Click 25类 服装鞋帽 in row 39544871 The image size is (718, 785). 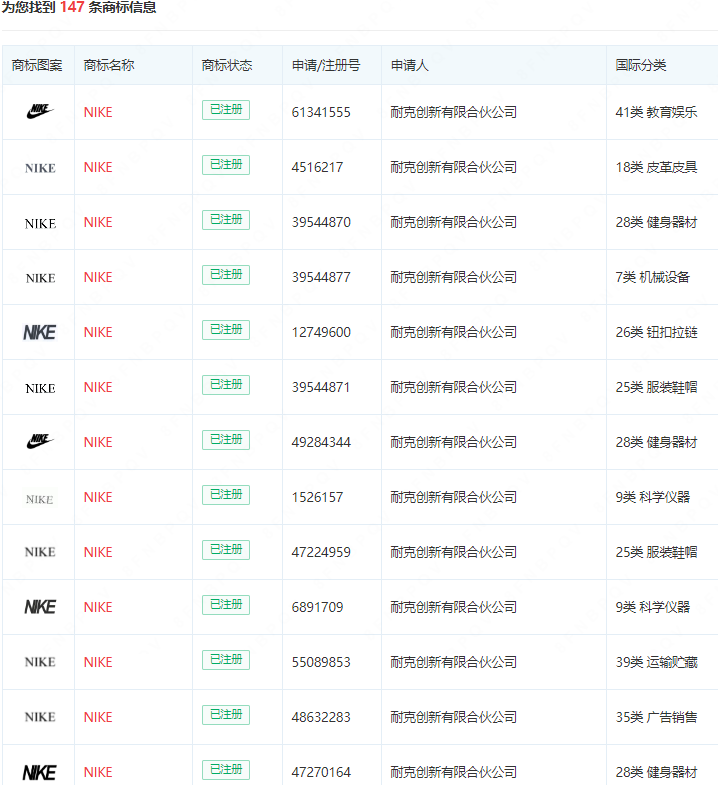(656, 387)
